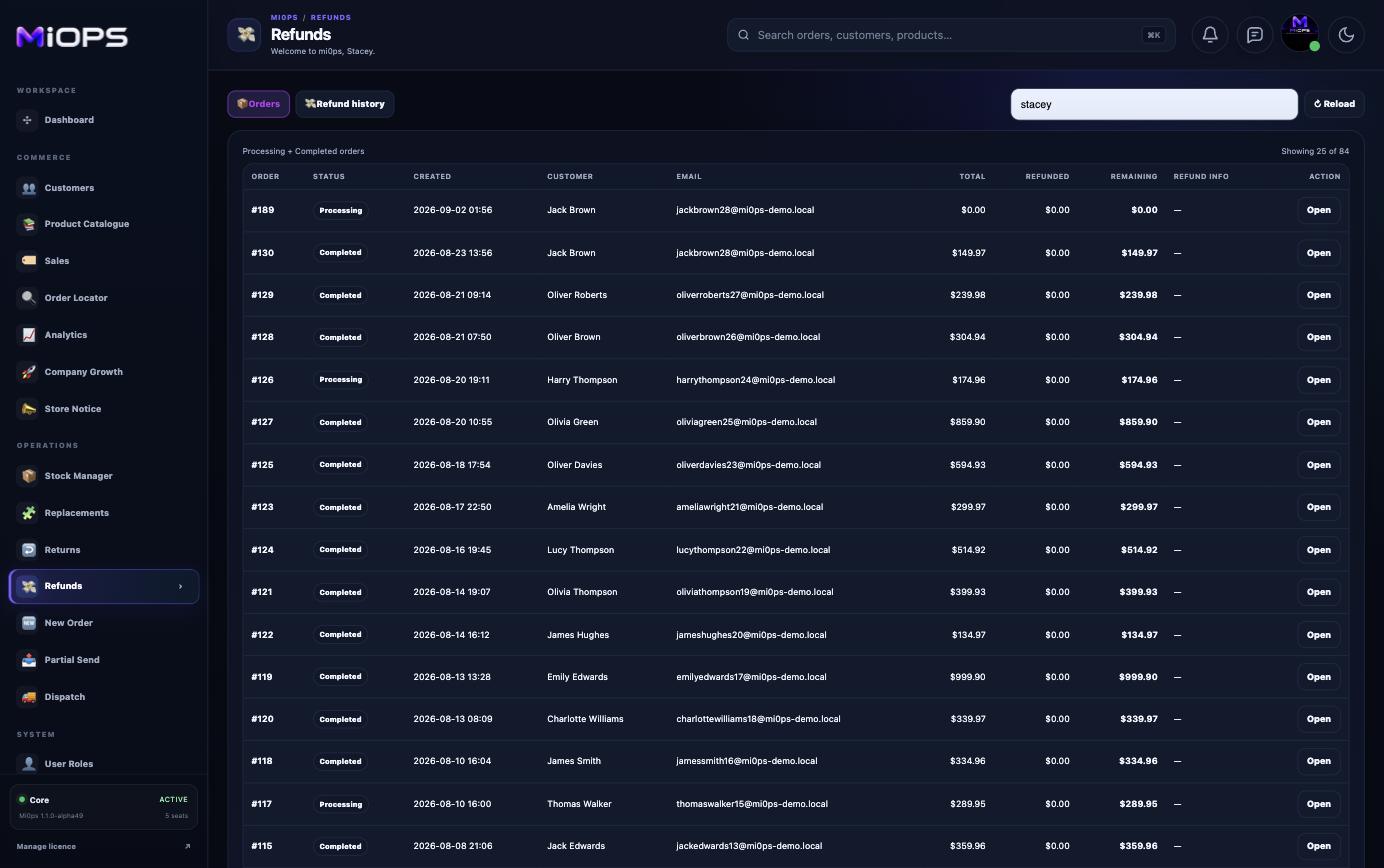This screenshot has width=1384, height=868.
Task: Click the Company Growth rocket icon
Action: coord(28,372)
